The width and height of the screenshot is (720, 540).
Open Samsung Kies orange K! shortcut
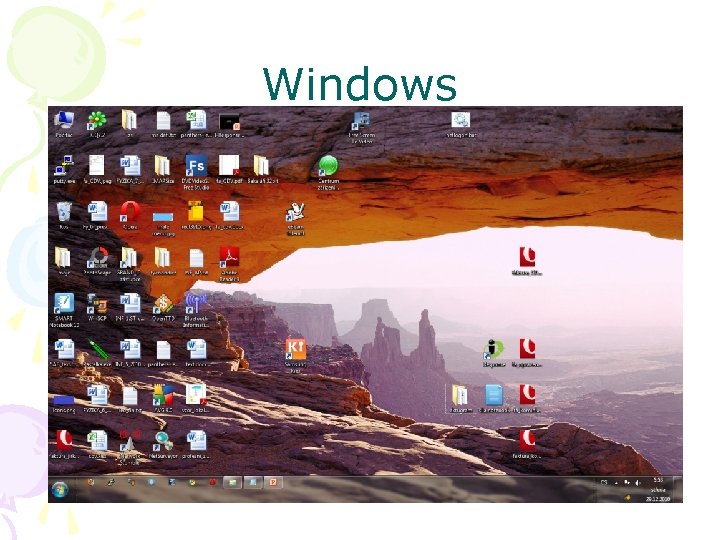[x=295, y=356]
